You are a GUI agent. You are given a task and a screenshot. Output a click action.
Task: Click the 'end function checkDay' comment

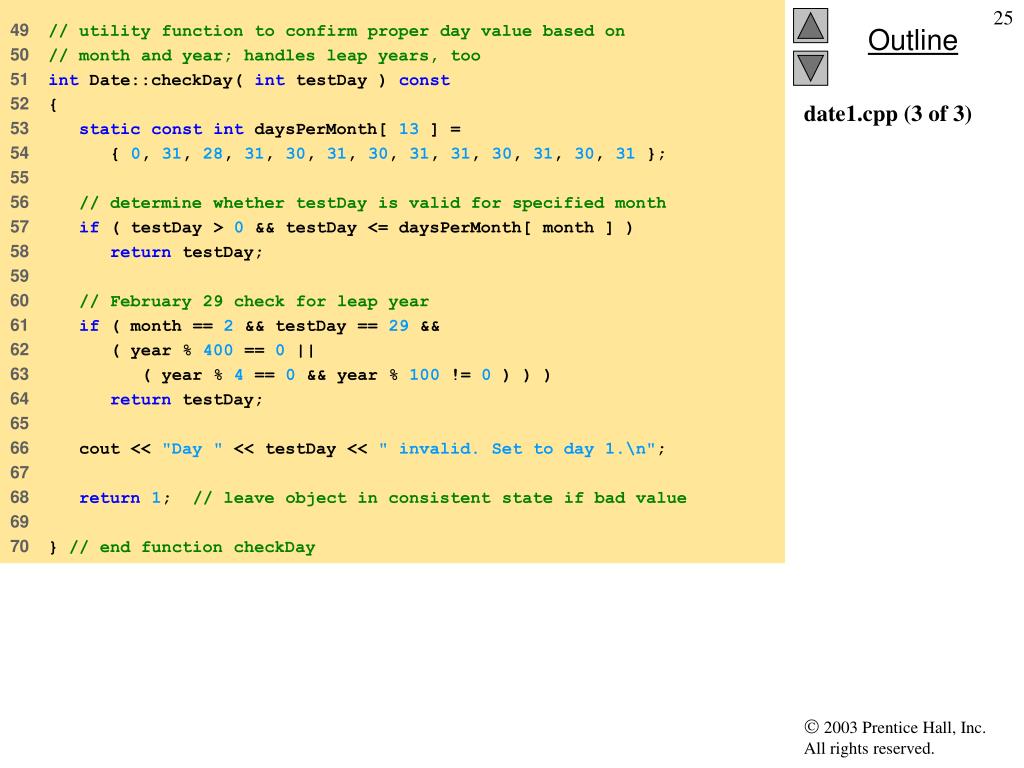192,547
